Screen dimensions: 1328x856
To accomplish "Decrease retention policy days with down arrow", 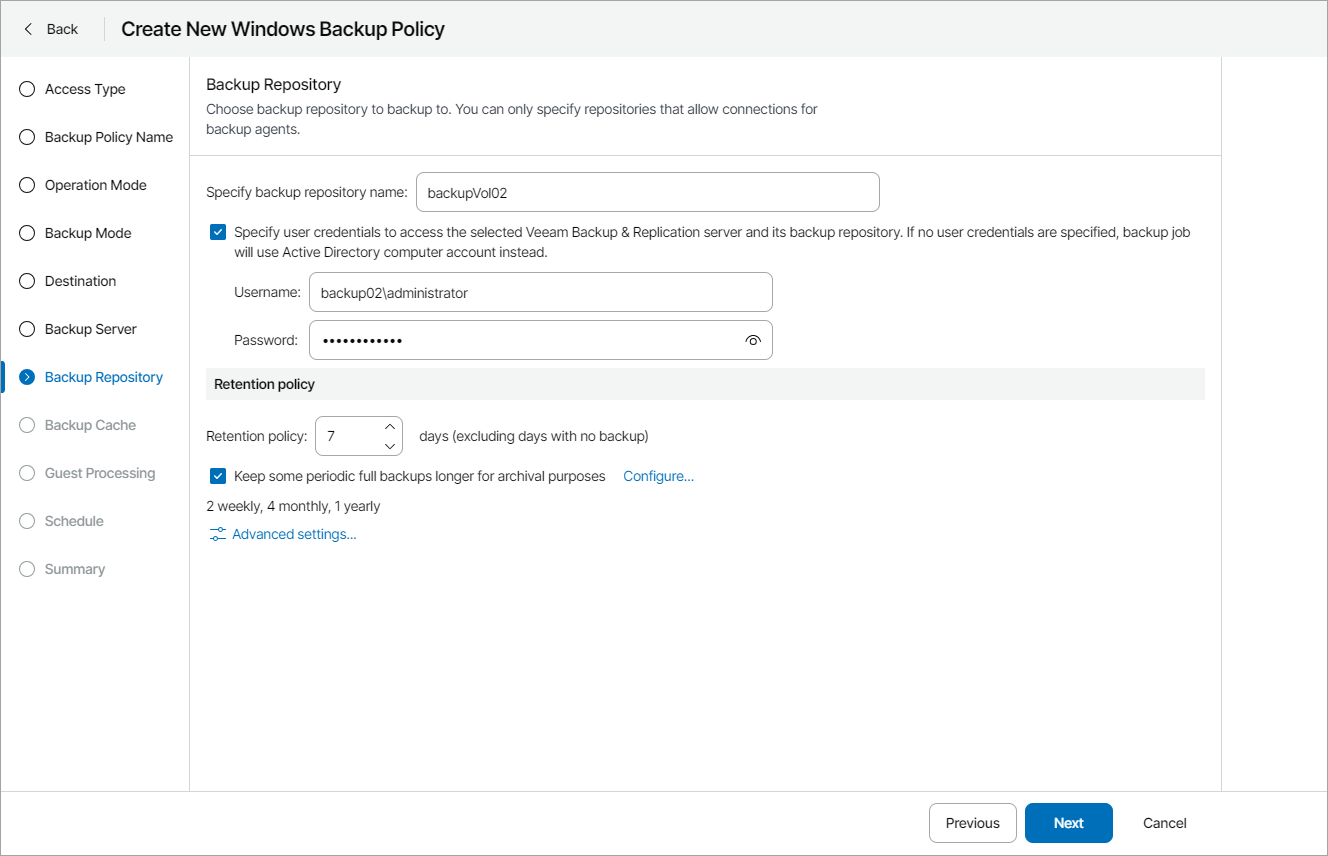I will pyautogui.click(x=390, y=446).
